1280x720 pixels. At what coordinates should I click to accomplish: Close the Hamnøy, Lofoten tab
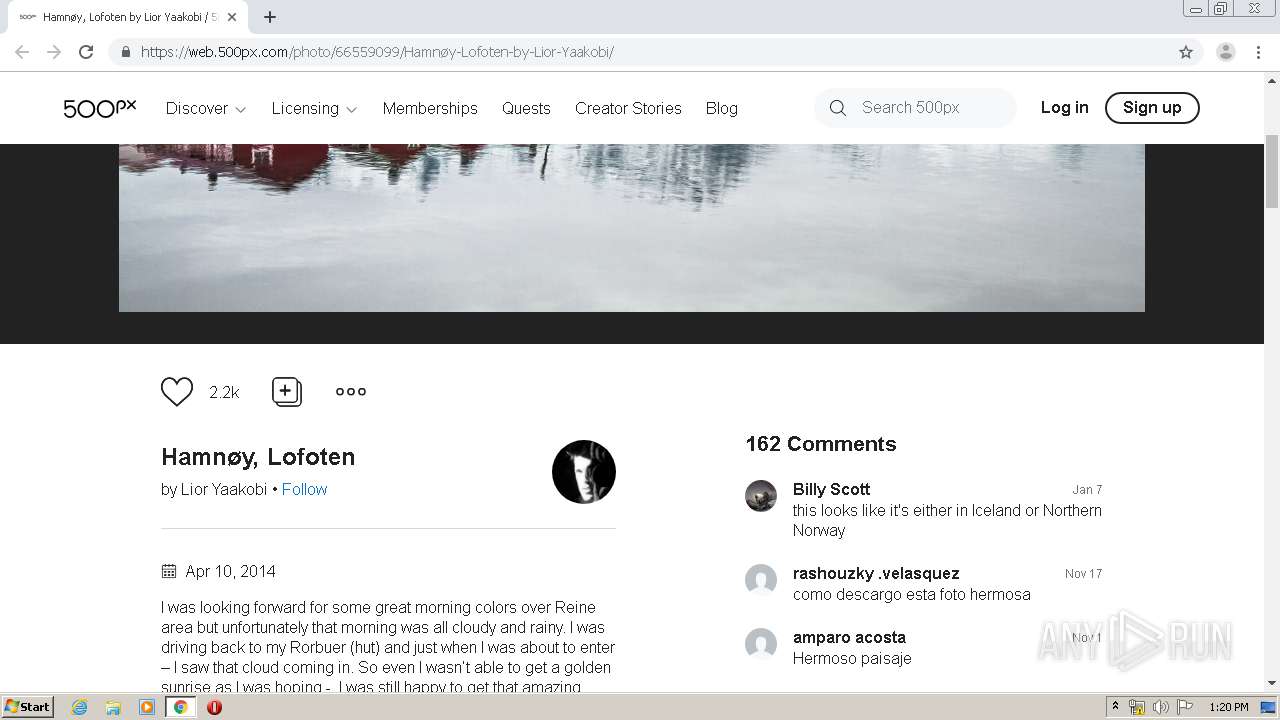232,17
